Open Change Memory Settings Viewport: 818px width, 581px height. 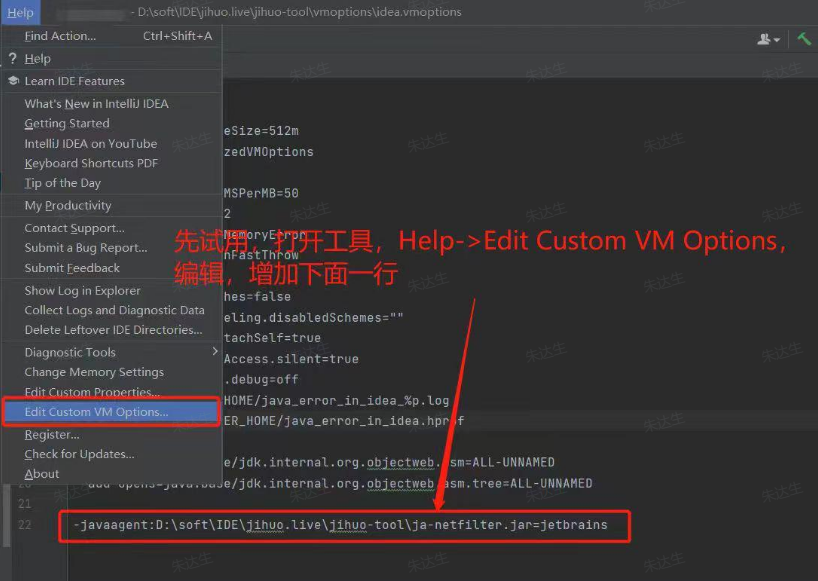click(x=112, y=372)
